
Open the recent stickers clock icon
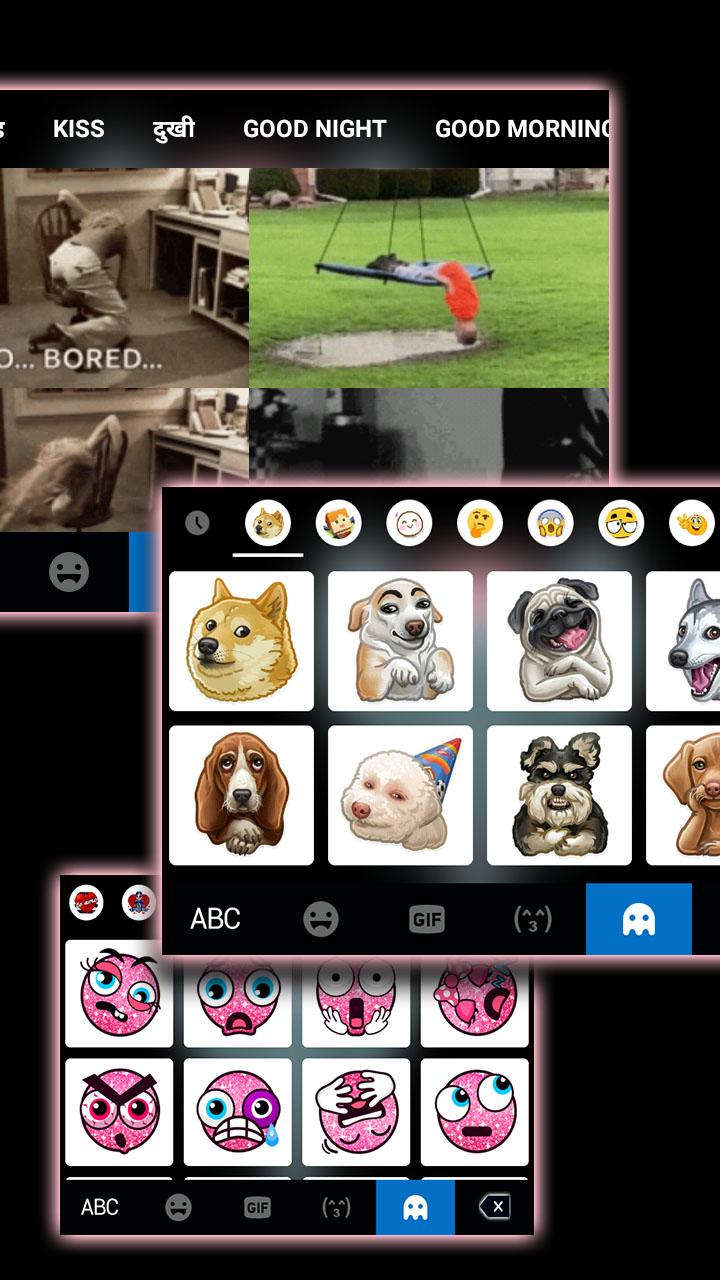coord(197,523)
